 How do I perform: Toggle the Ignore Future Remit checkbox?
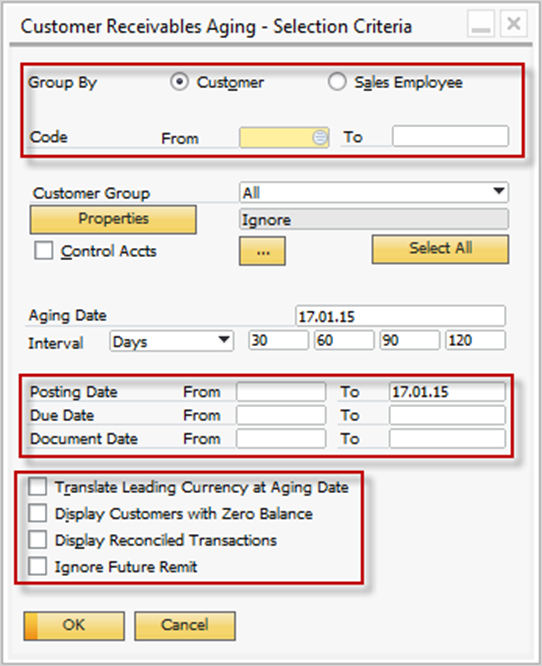(x=38, y=566)
